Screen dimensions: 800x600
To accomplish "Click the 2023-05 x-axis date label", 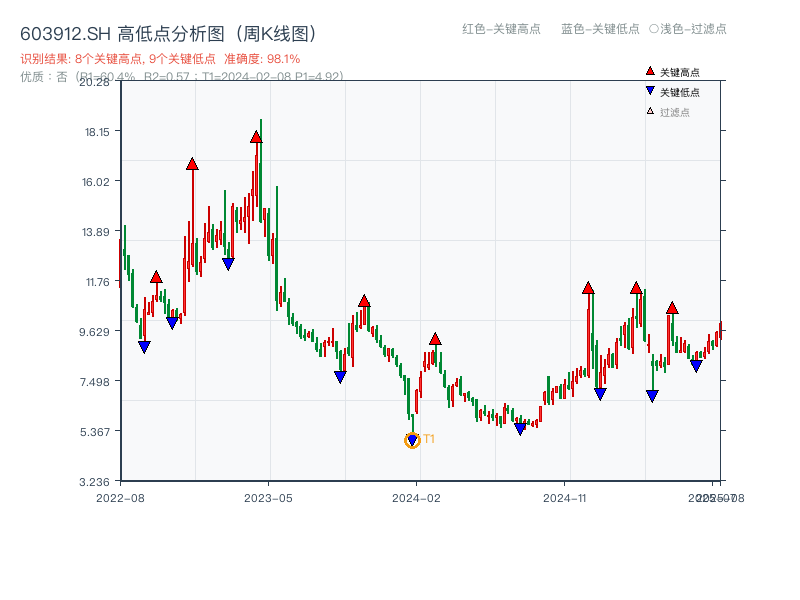I will pos(268,498).
